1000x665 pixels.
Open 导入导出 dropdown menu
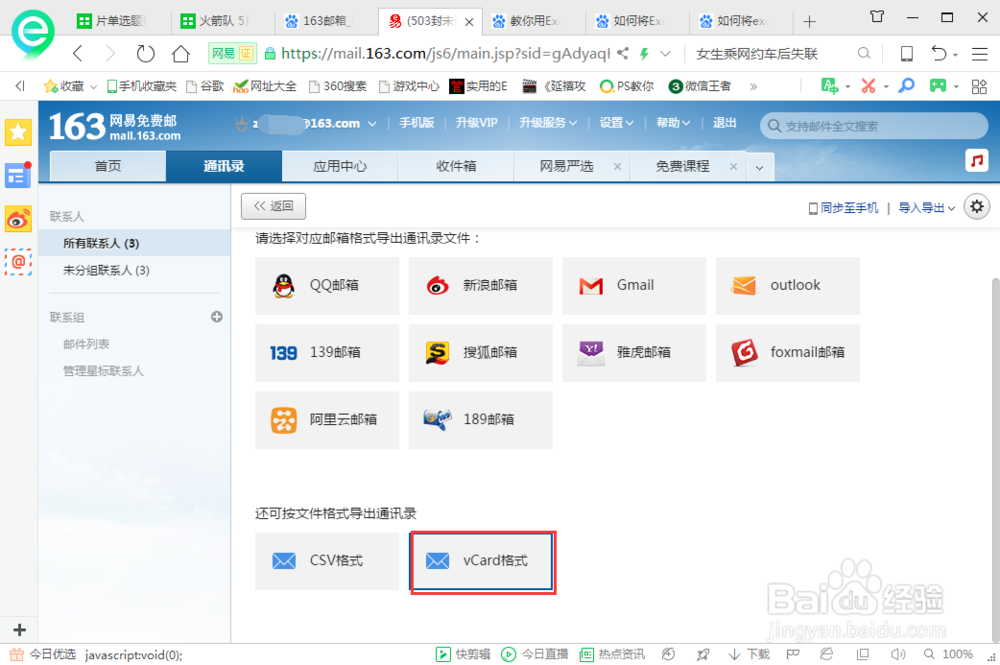pyautogui.click(x=926, y=208)
